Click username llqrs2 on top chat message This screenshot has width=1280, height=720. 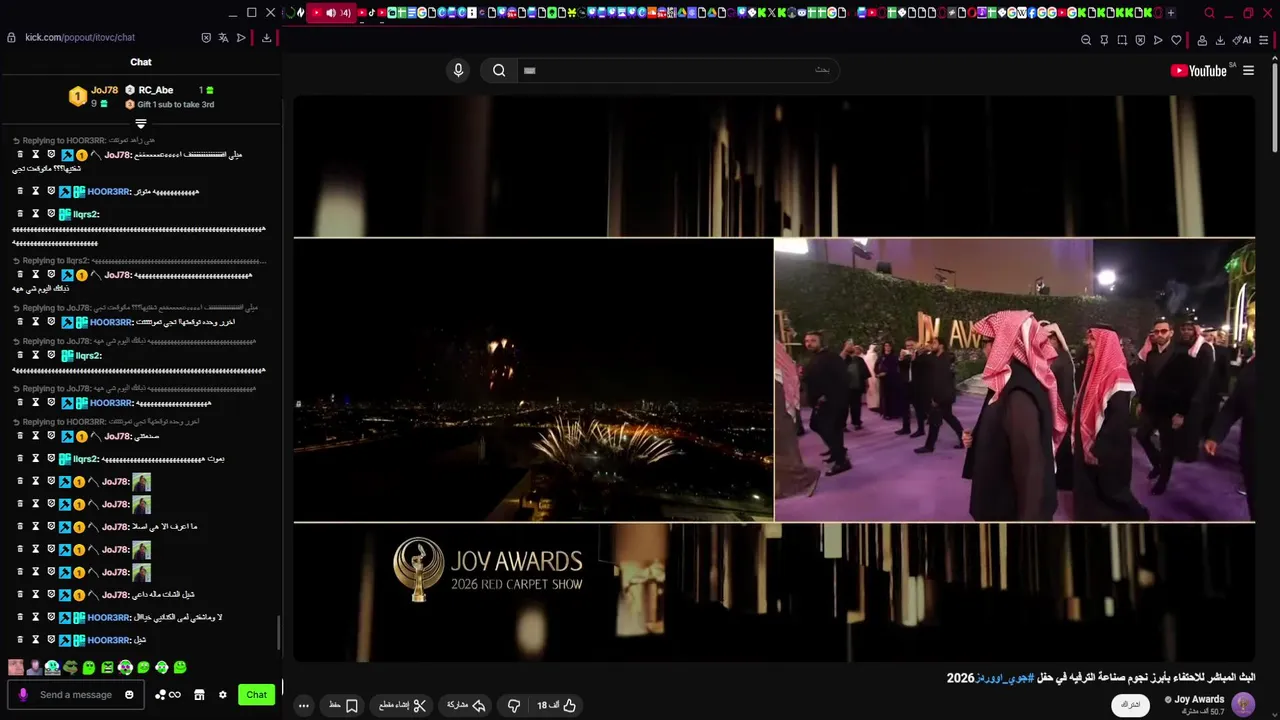87,214
